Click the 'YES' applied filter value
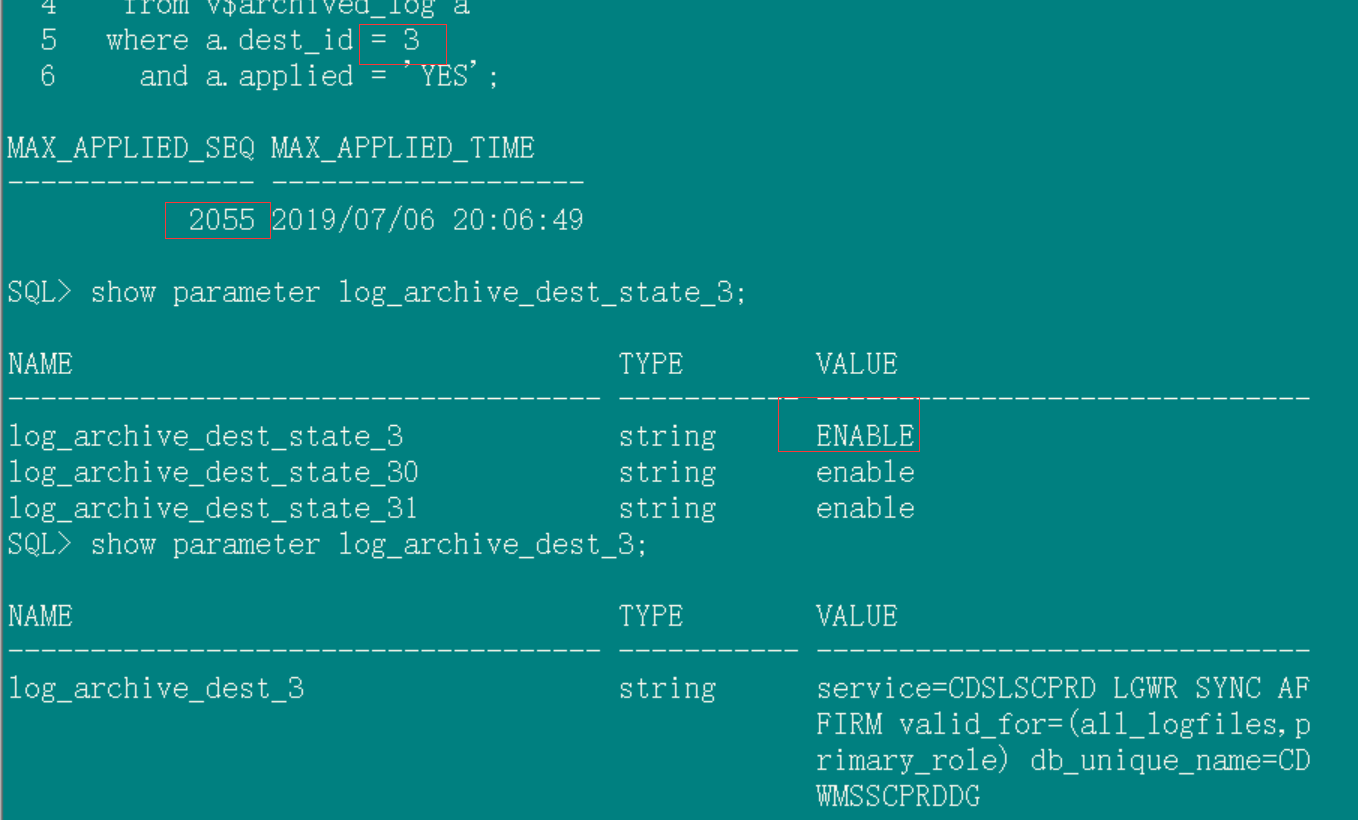The image size is (1358, 820). (443, 77)
